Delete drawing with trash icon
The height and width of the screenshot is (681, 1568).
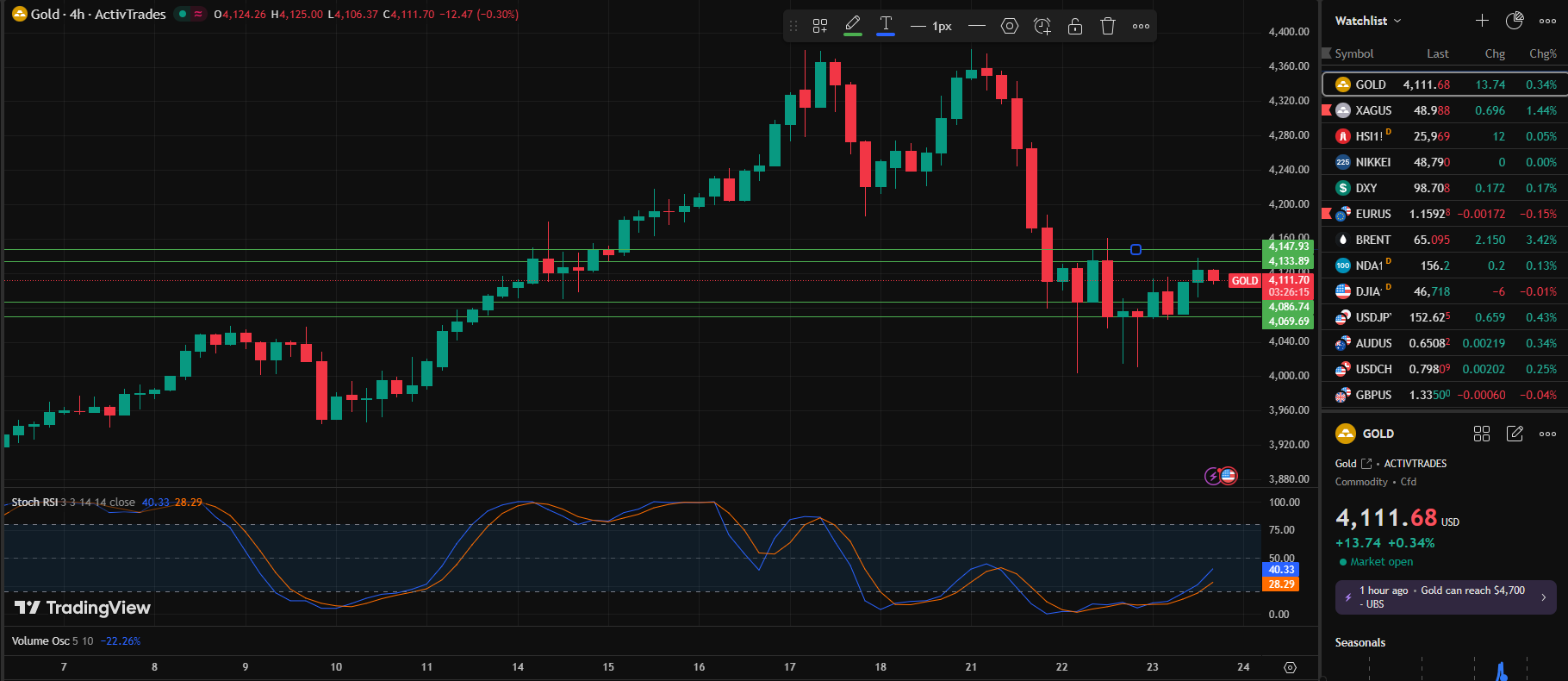coord(1108,26)
